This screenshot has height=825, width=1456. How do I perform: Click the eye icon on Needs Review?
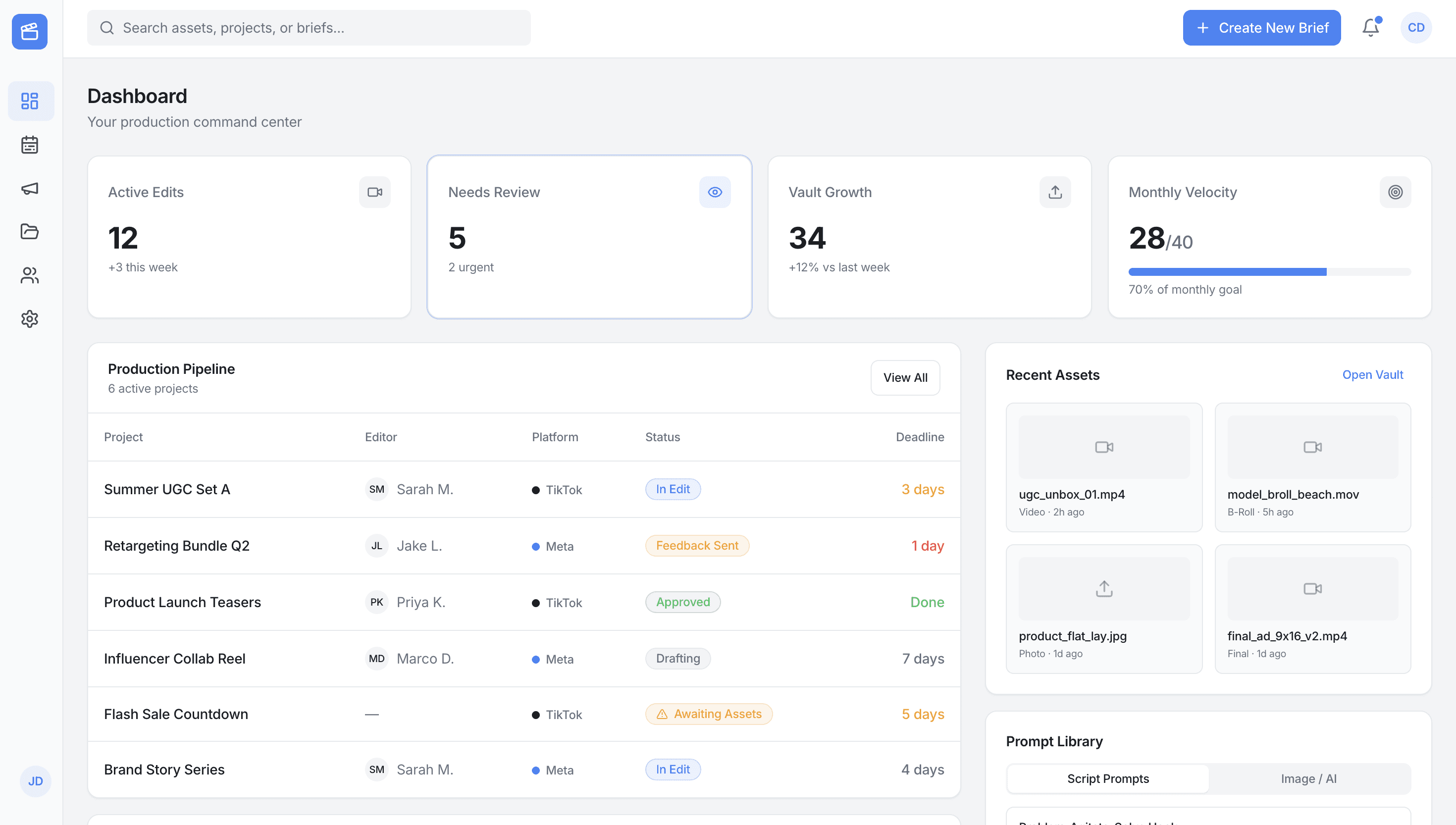(x=715, y=193)
